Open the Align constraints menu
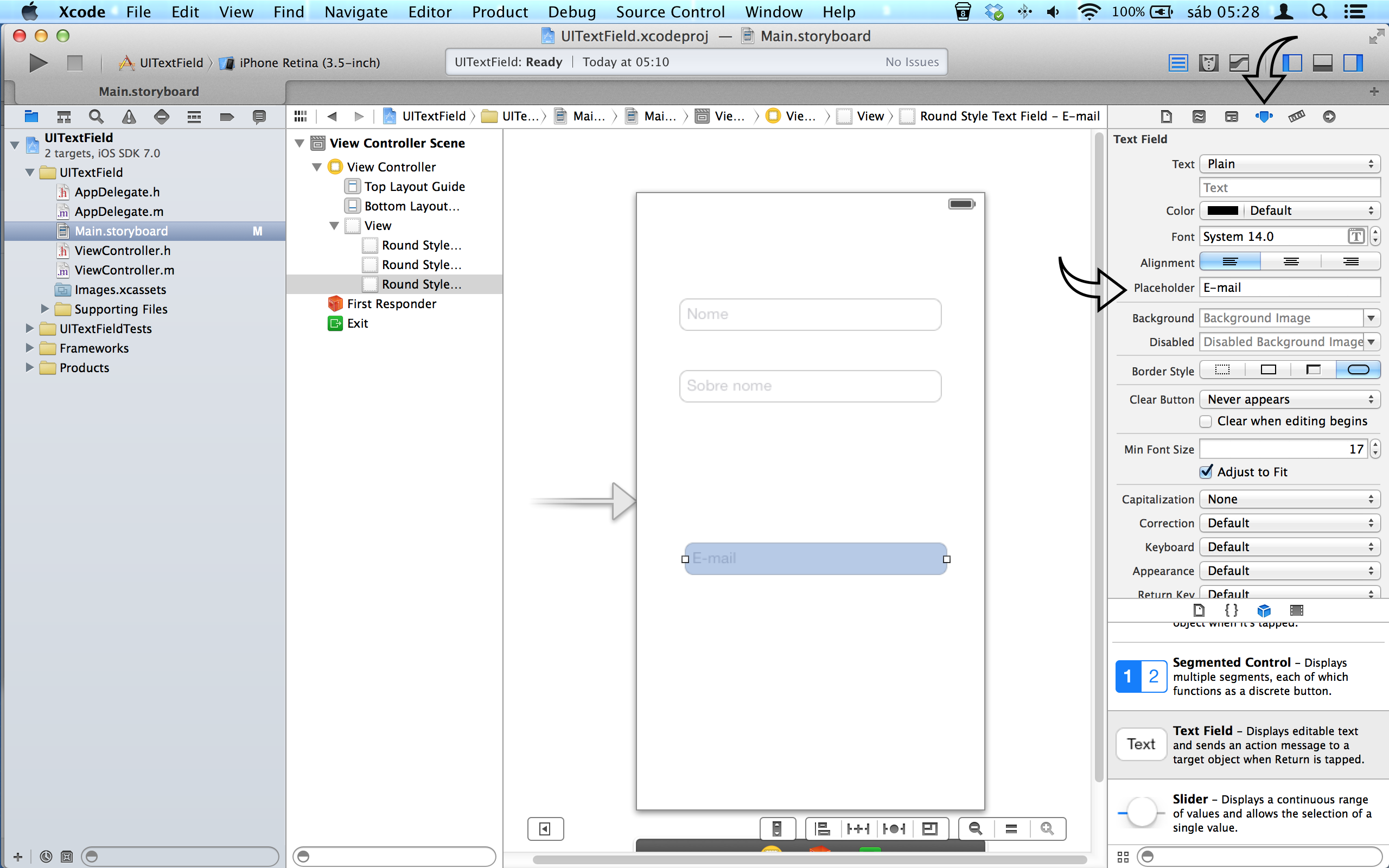 [823, 828]
